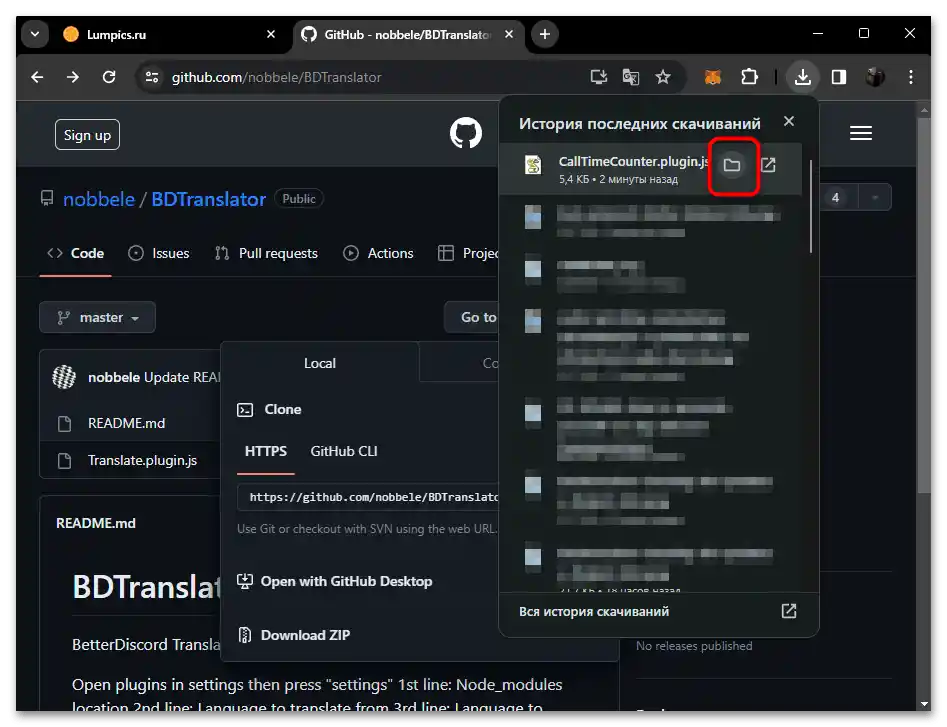Open BDTranslator repository link
This screenshot has width=947, height=727.
click(208, 199)
